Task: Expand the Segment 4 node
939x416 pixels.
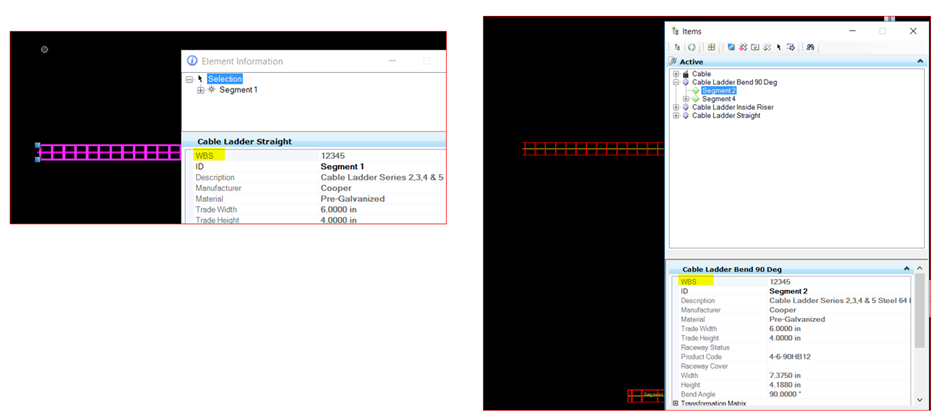Action: pos(686,99)
